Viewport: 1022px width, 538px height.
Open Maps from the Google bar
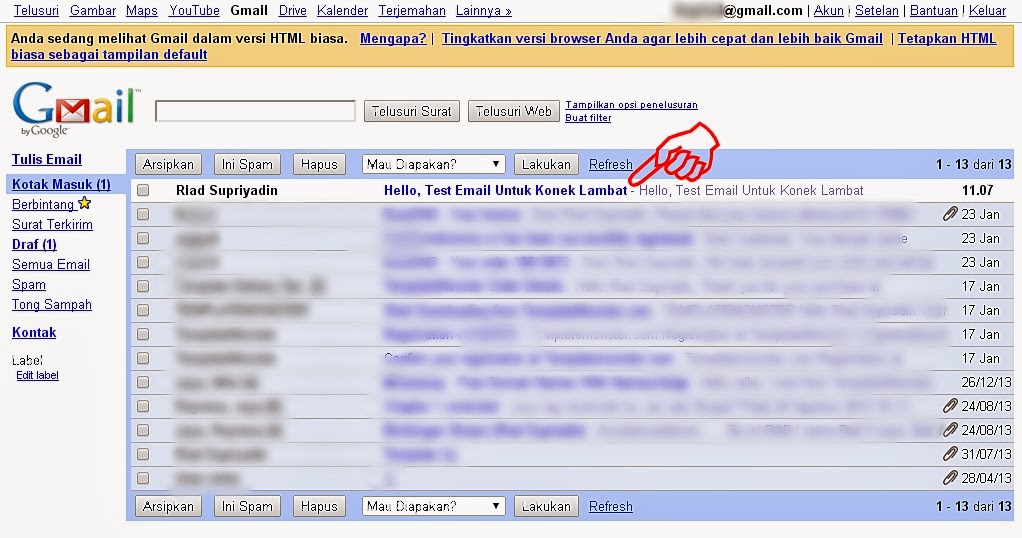click(x=142, y=10)
